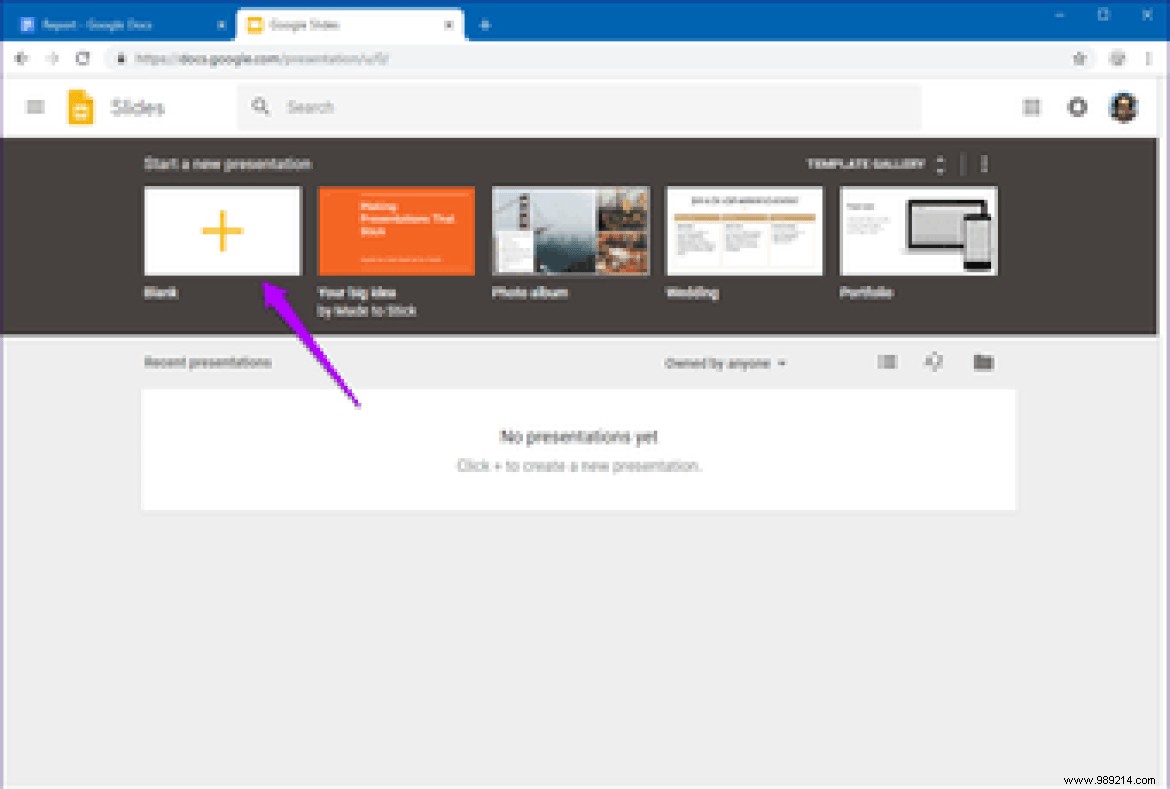Open the Google Slides home icon

[78, 107]
